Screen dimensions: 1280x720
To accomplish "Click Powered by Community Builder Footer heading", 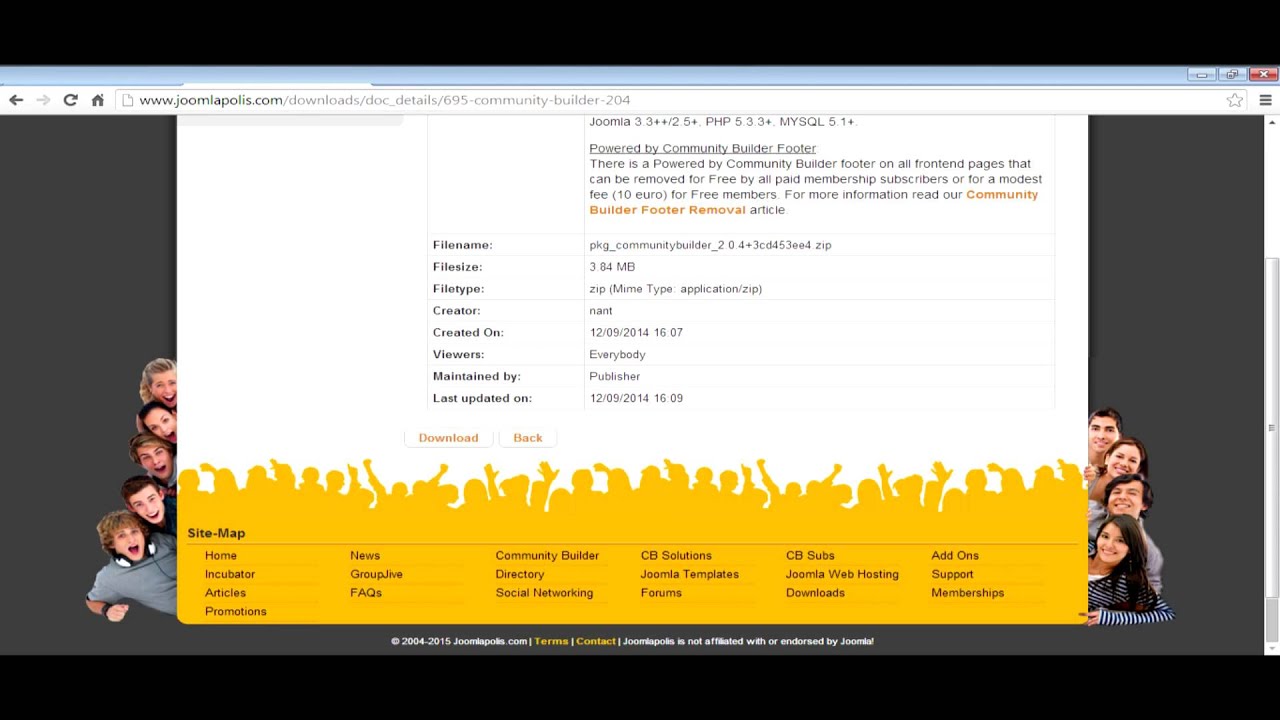I will point(702,148).
